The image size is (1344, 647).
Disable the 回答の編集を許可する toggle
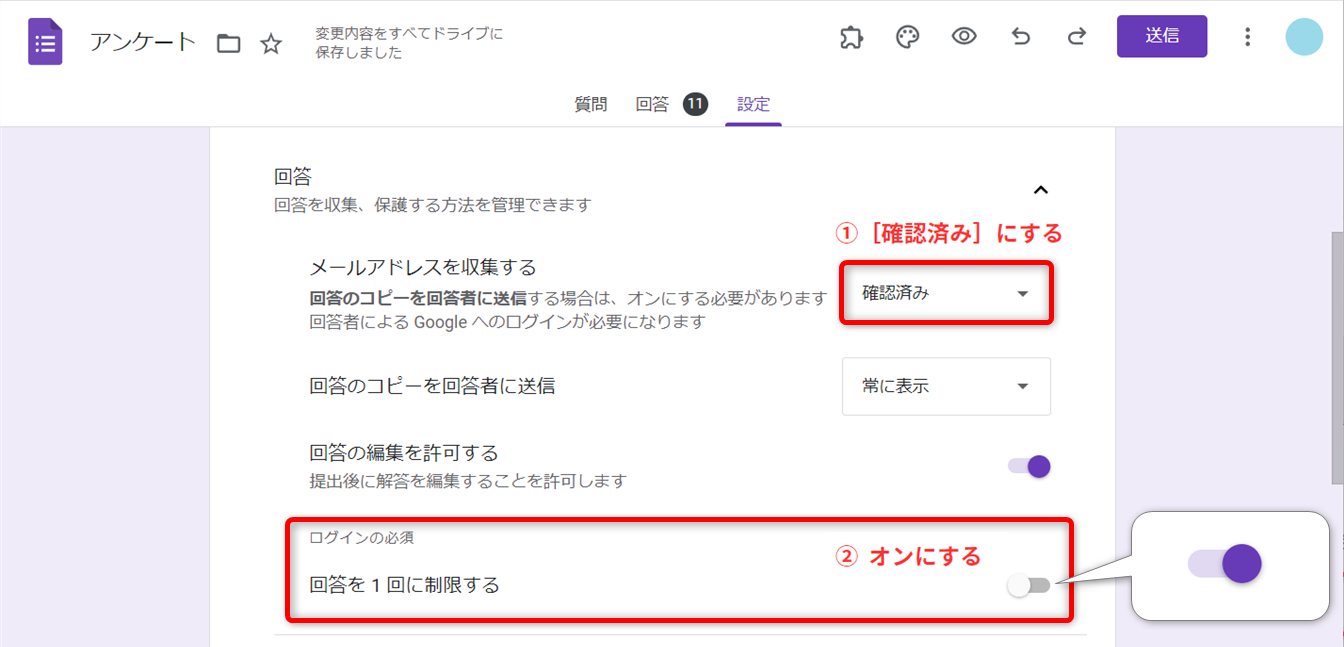[x=1030, y=466]
